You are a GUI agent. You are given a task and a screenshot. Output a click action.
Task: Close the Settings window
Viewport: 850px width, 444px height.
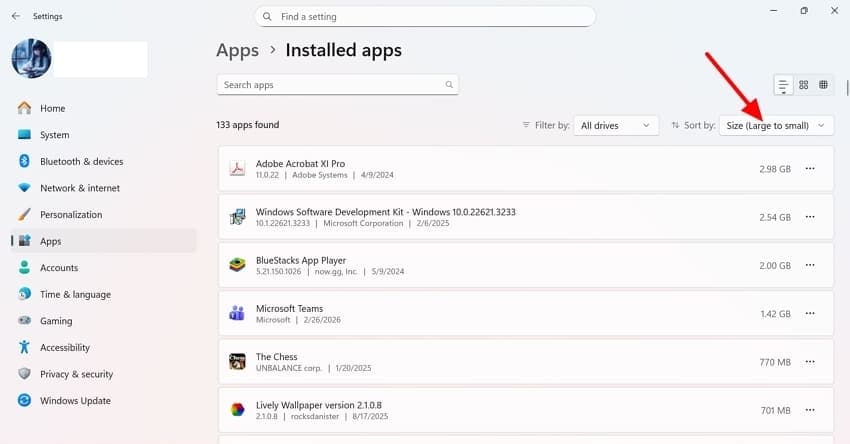point(834,10)
